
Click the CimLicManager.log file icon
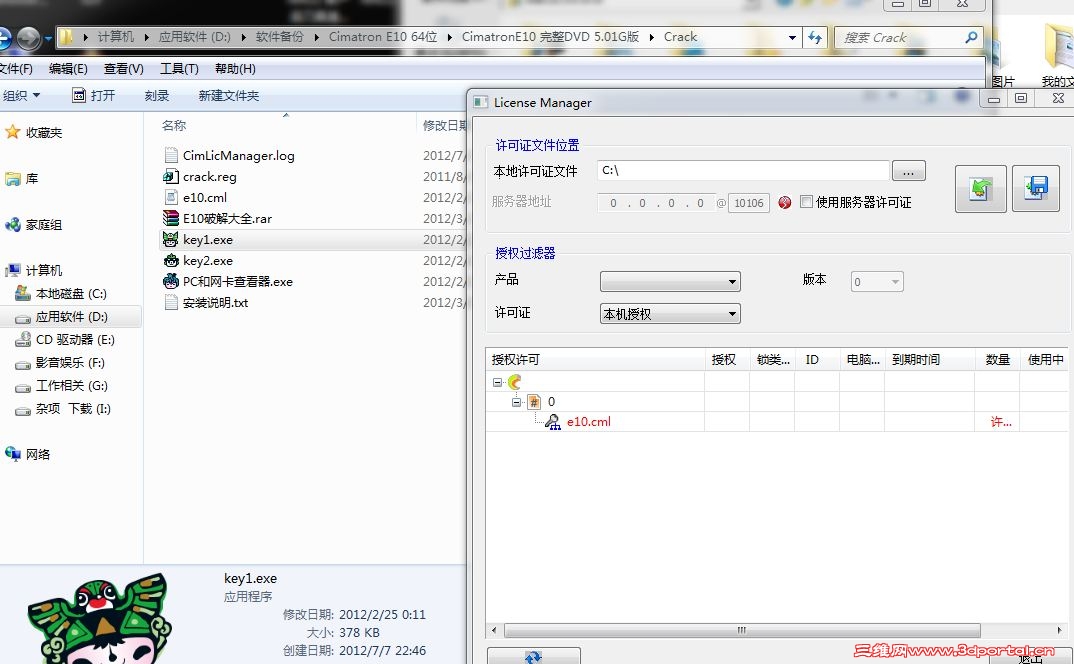(171, 156)
